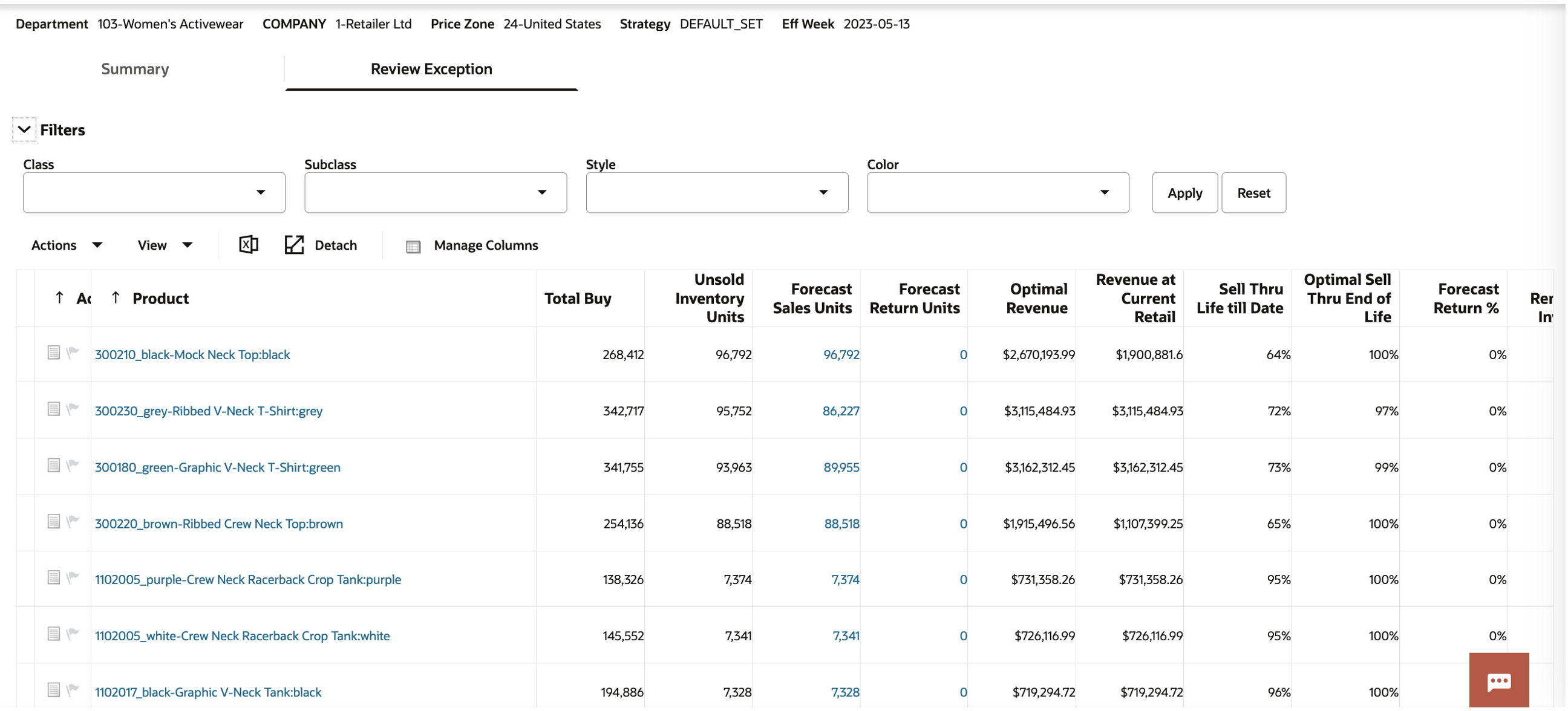Click the Export to Excel icon
The height and width of the screenshot is (711, 1568).
click(x=249, y=245)
